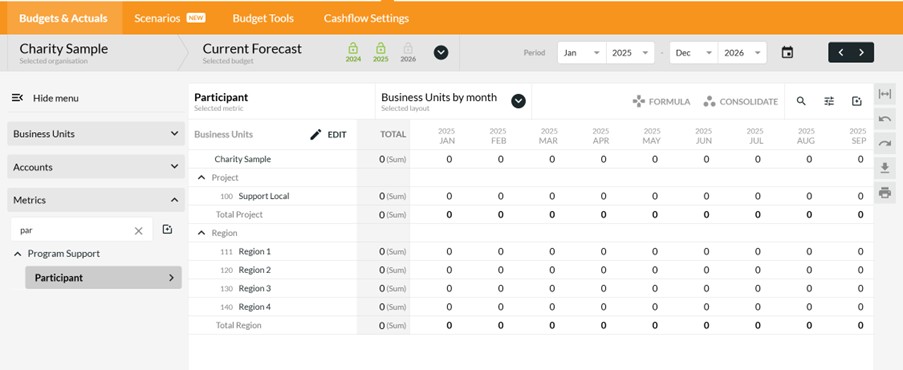Open the filter sliders settings icon
The image size is (903, 370).
(829, 101)
